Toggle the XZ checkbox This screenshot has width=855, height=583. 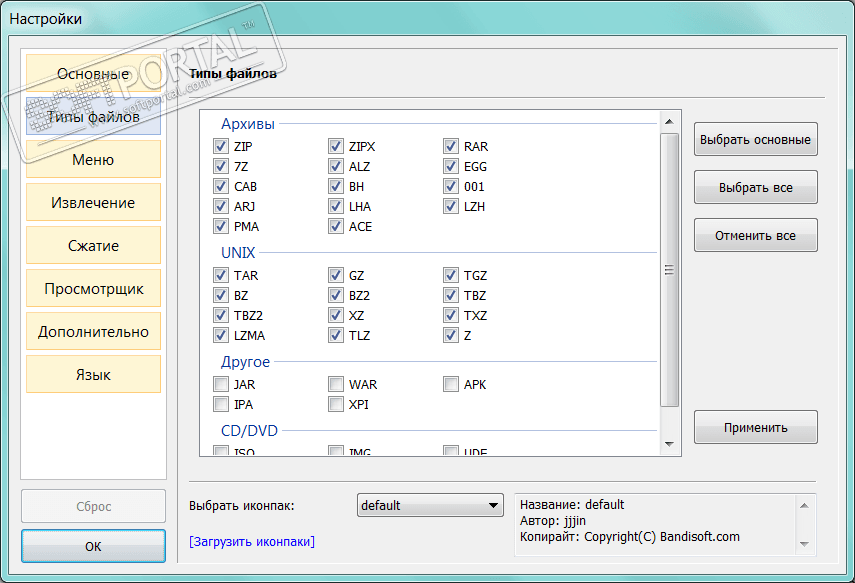[336, 315]
